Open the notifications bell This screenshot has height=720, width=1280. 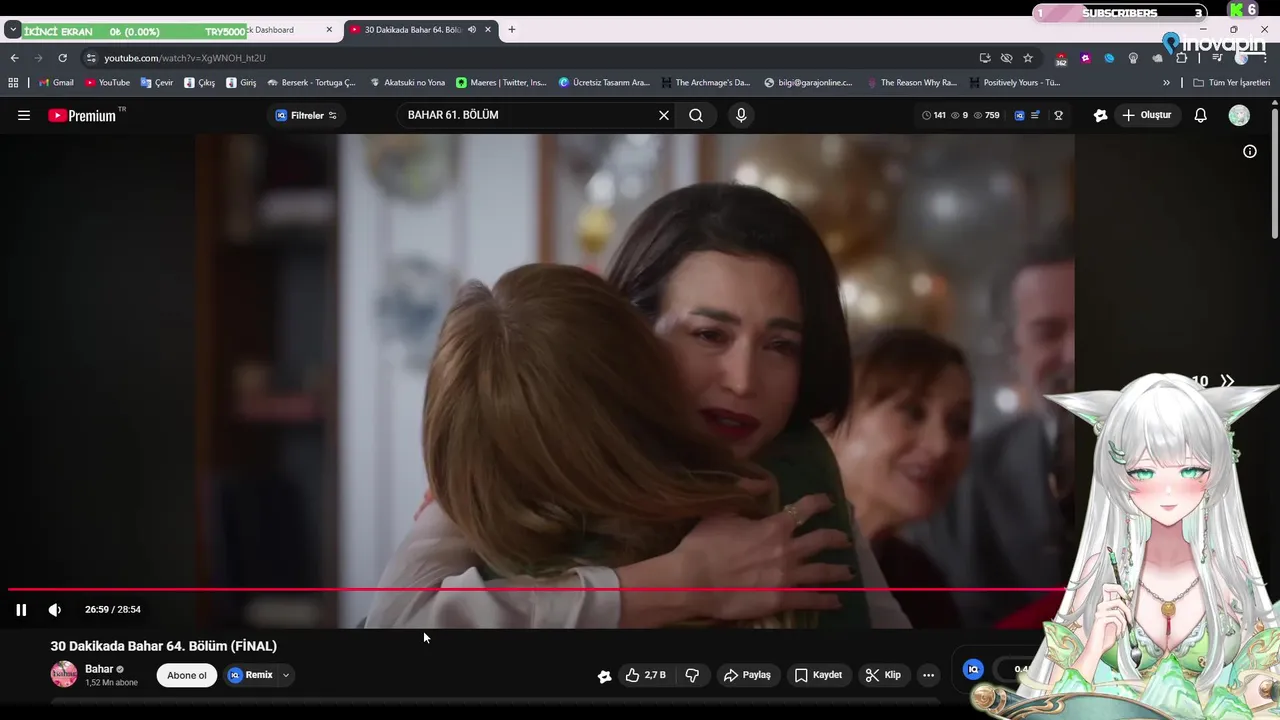(x=1201, y=115)
